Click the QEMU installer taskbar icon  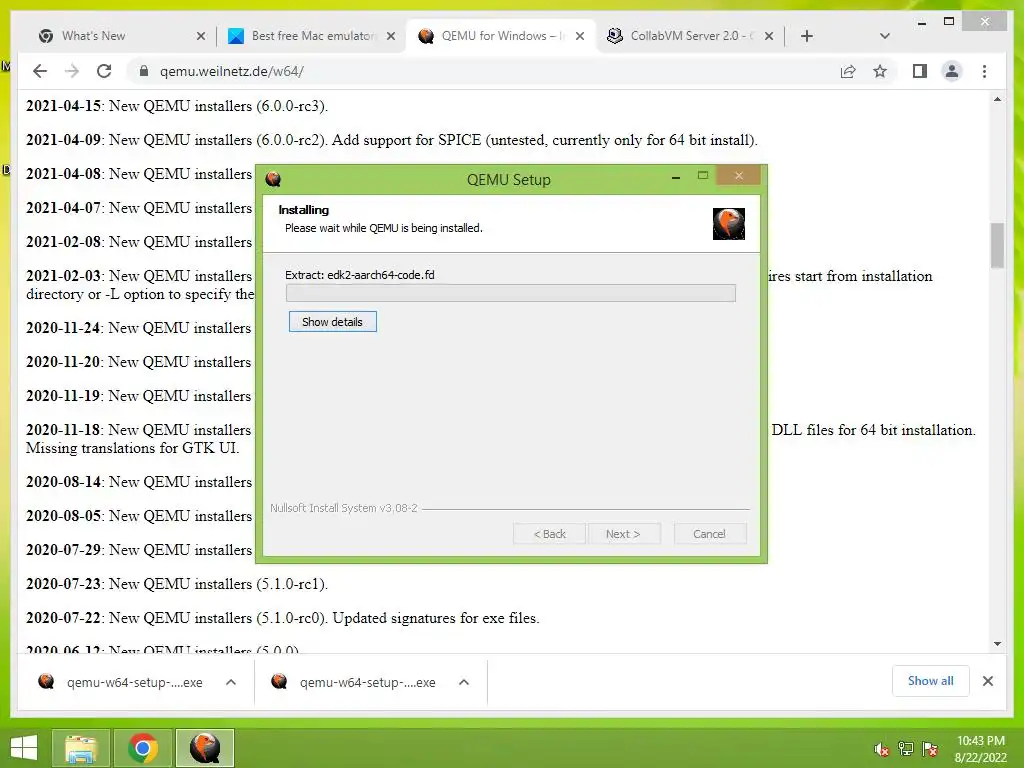click(x=204, y=748)
